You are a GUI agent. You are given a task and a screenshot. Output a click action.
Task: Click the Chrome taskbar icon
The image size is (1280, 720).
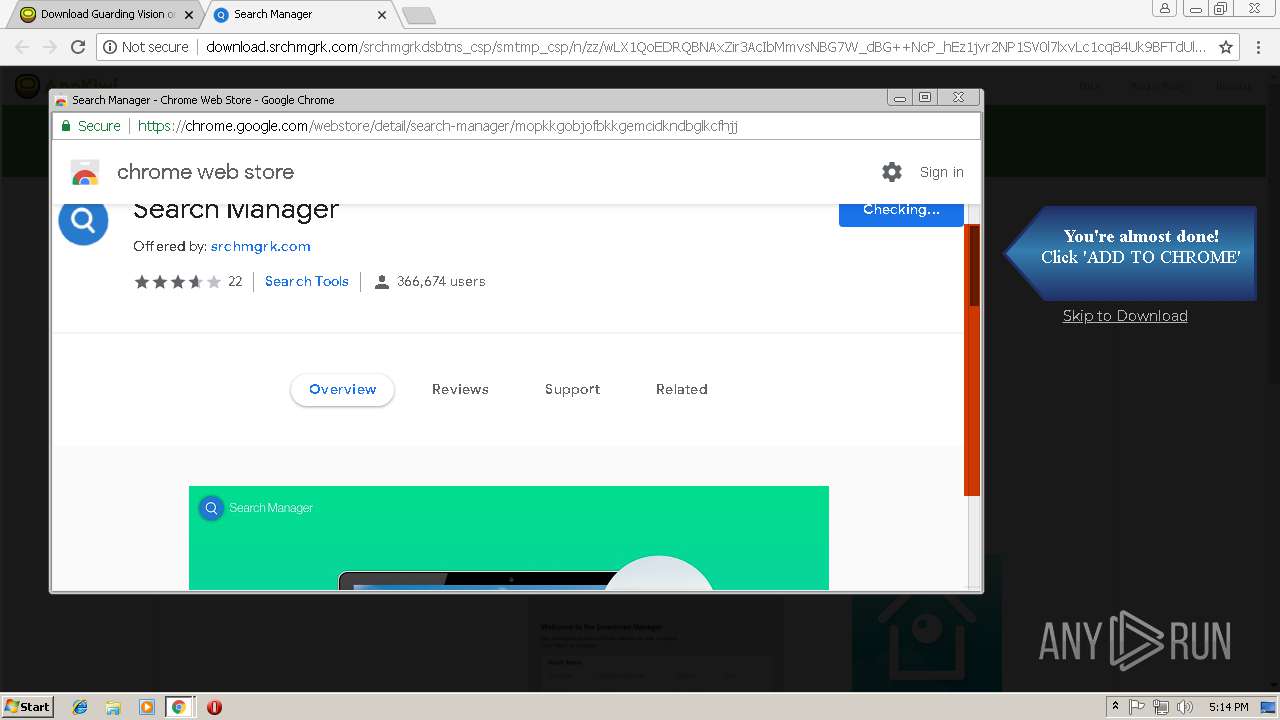tap(179, 707)
